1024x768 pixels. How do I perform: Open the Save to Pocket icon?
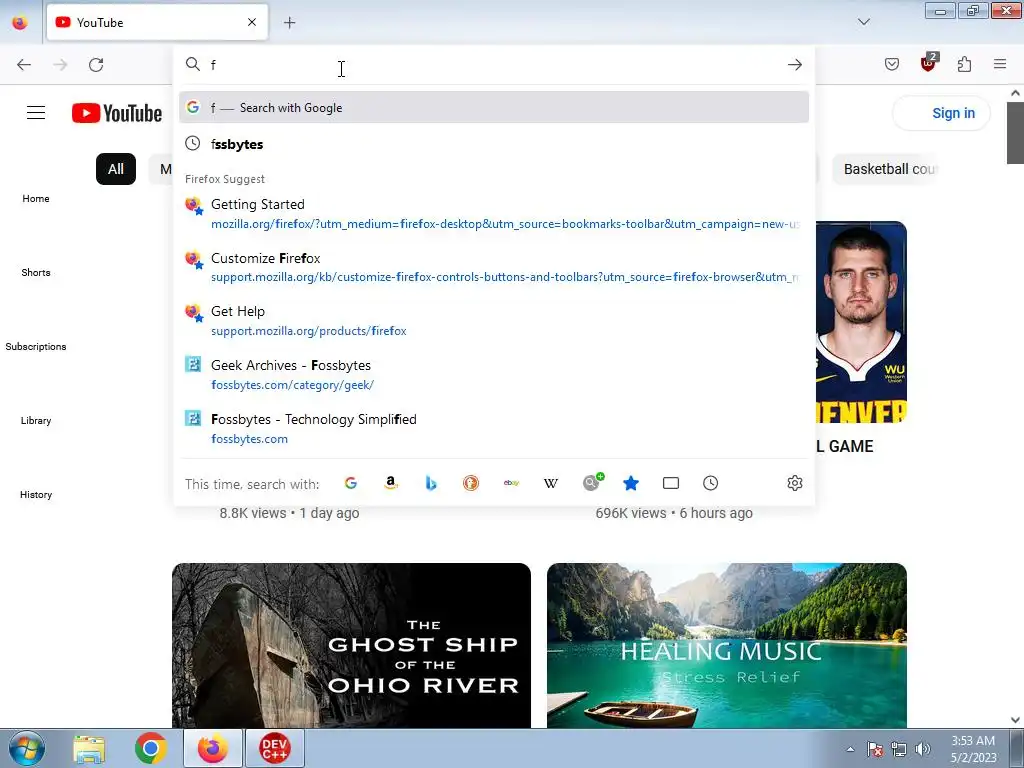tap(892, 64)
